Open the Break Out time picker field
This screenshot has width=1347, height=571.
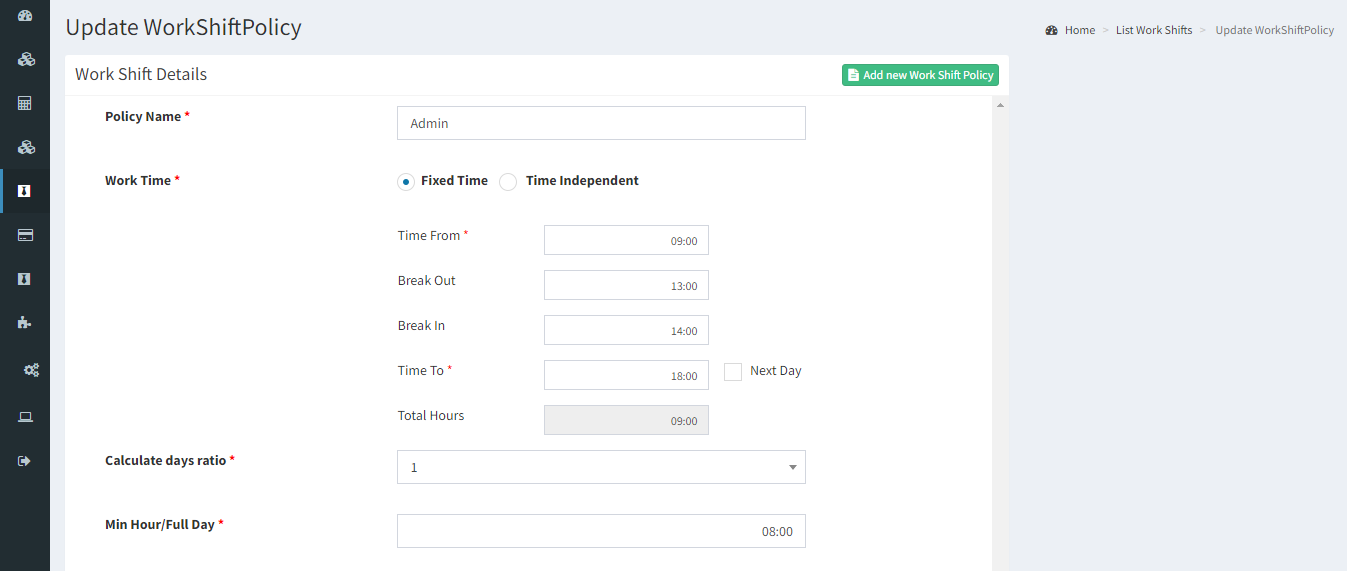pyautogui.click(x=626, y=285)
